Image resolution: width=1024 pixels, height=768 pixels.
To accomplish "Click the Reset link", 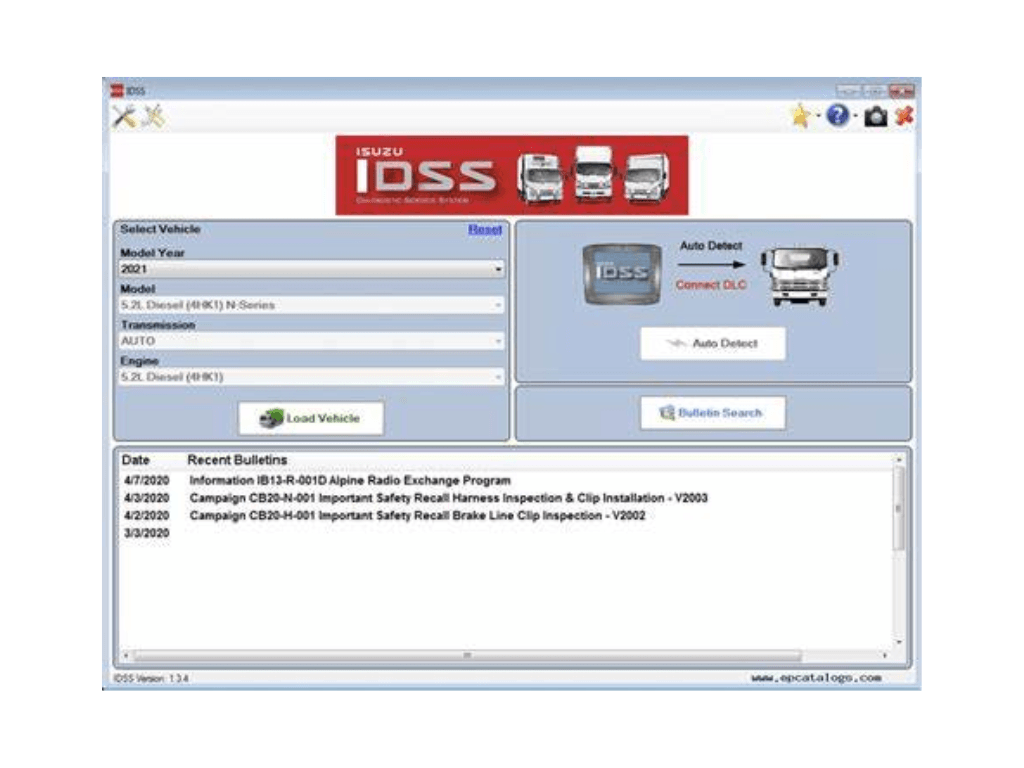I will [485, 229].
